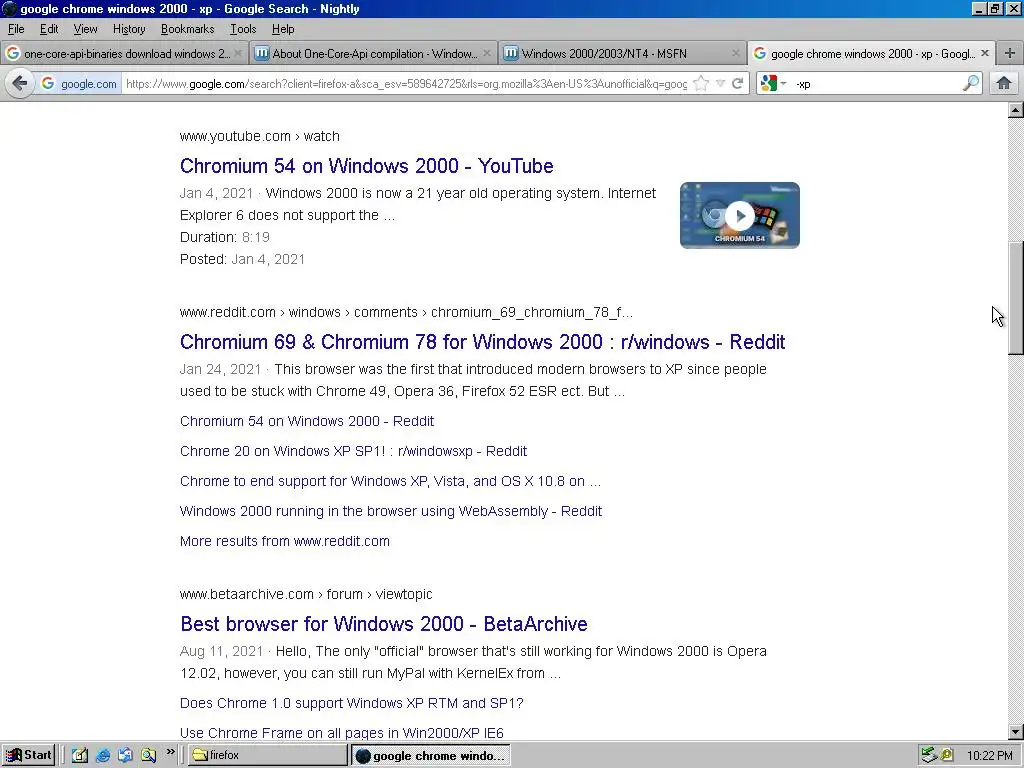Click the Show Desktop quick launch icon
The height and width of the screenshot is (768, 1024).
pos(80,755)
